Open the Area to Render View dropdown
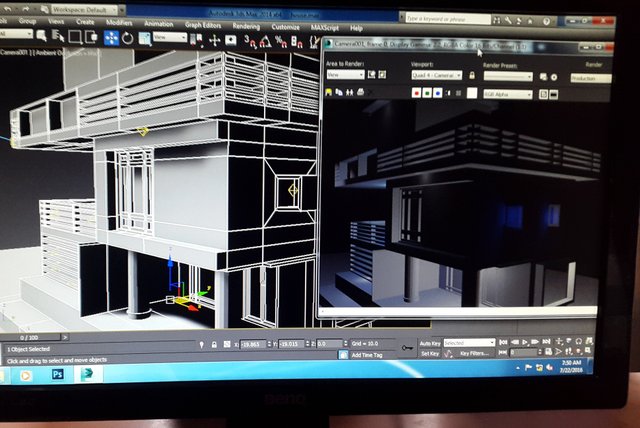The width and height of the screenshot is (640, 428). tap(345, 75)
